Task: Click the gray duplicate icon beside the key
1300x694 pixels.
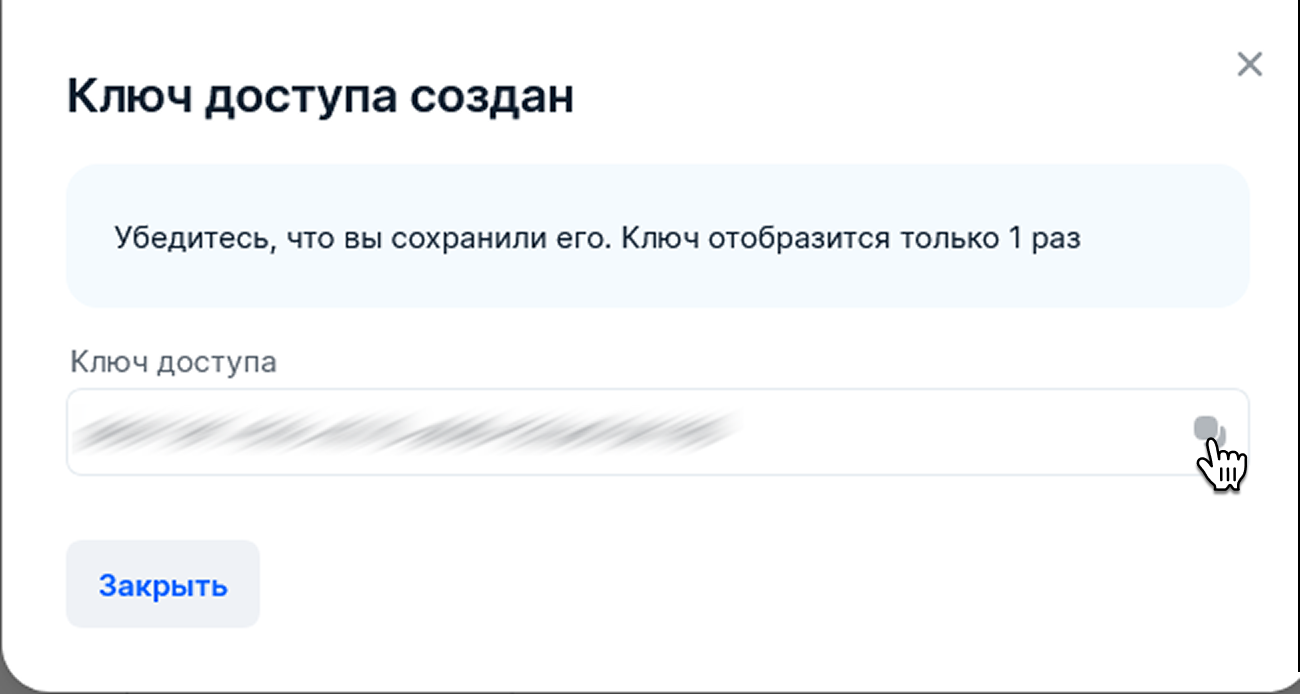Action: coord(1209,431)
